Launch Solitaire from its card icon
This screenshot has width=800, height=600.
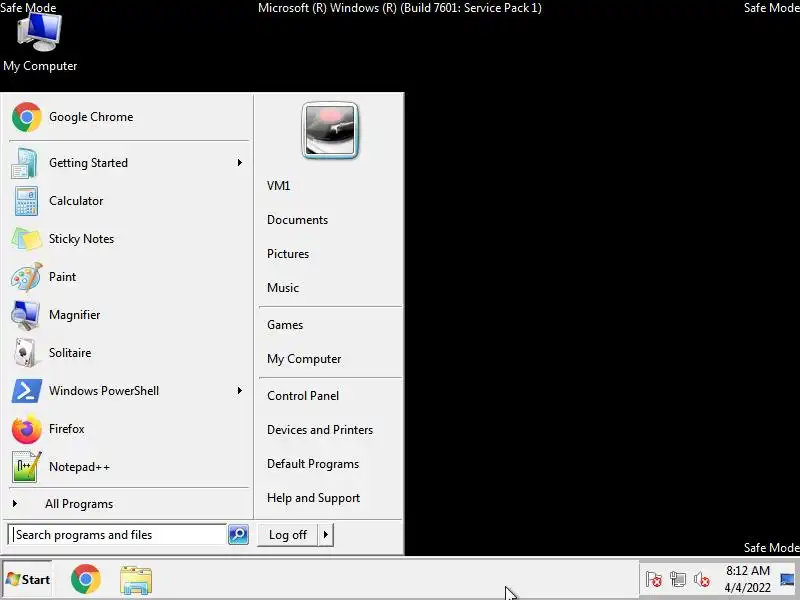pyautogui.click(x=25, y=353)
